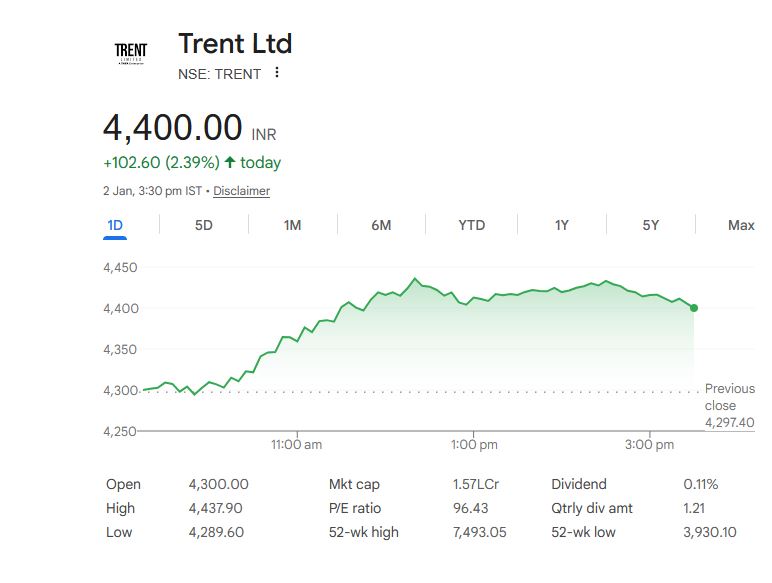This screenshot has height=583, width=772.
Task: Open the Disclaimer link
Action: (241, 191)
